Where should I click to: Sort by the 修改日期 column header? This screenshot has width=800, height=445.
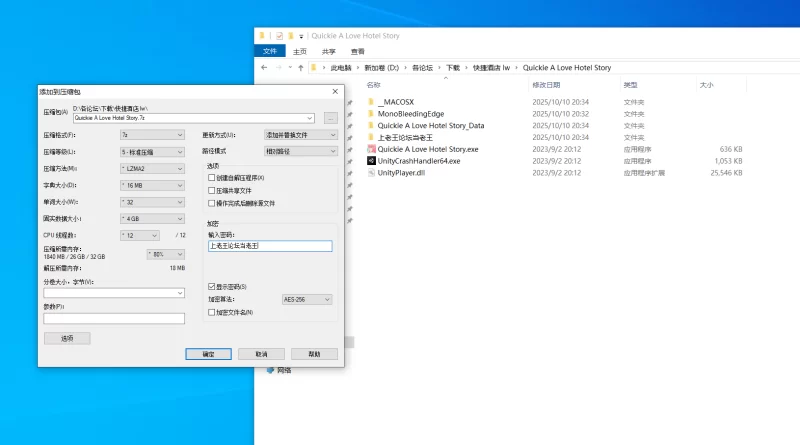(546, 85)
